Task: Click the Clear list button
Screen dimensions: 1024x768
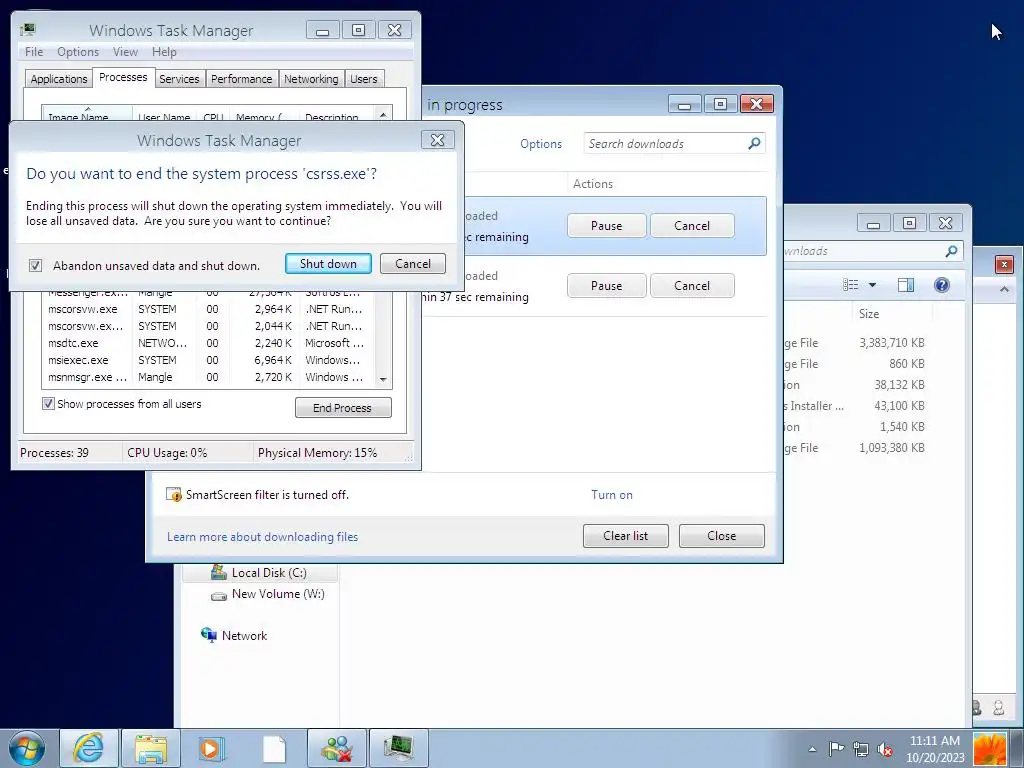Action: [626, 536]
